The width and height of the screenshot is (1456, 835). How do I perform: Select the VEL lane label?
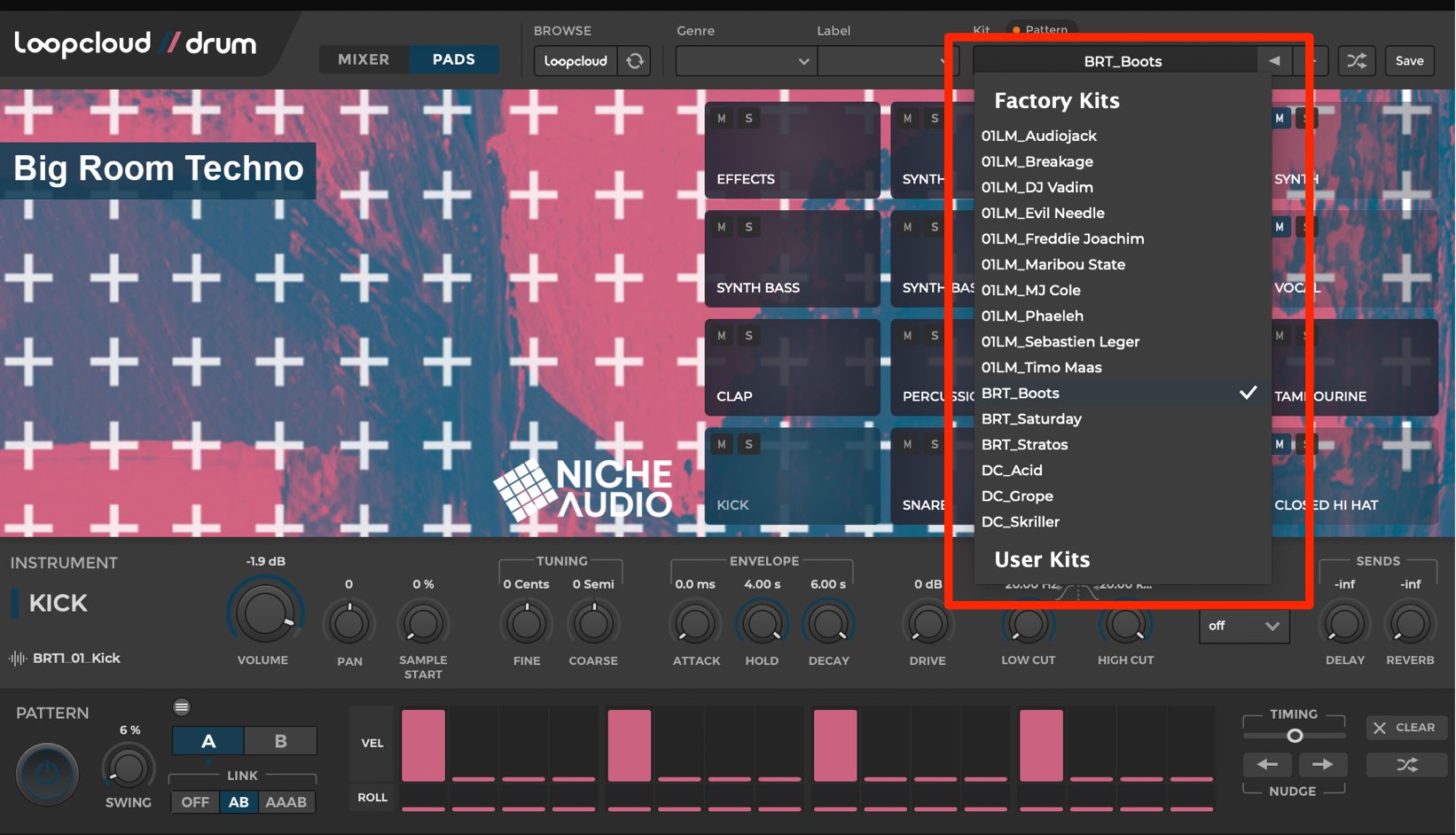pos(372,743)
